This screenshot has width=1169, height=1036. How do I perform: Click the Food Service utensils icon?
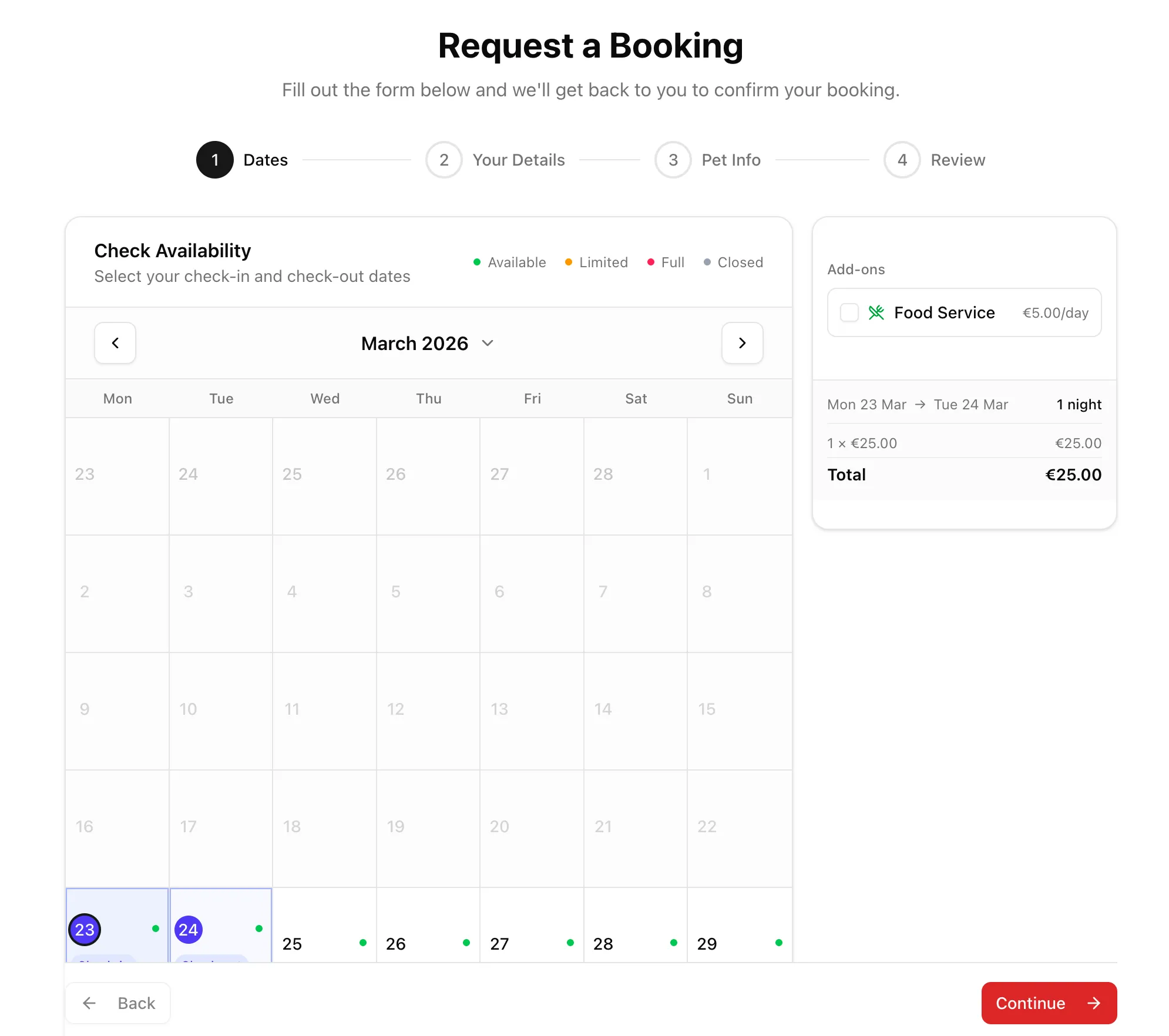[876, 312]
